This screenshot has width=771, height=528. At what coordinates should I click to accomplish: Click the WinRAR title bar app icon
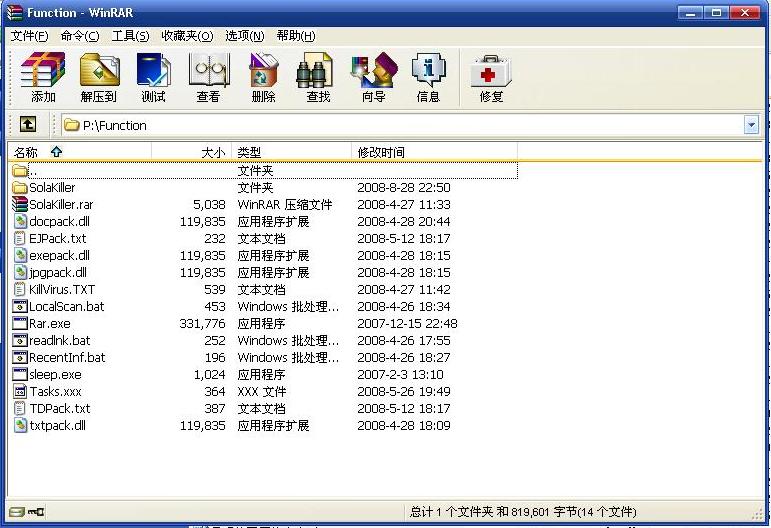coord(14,12)
